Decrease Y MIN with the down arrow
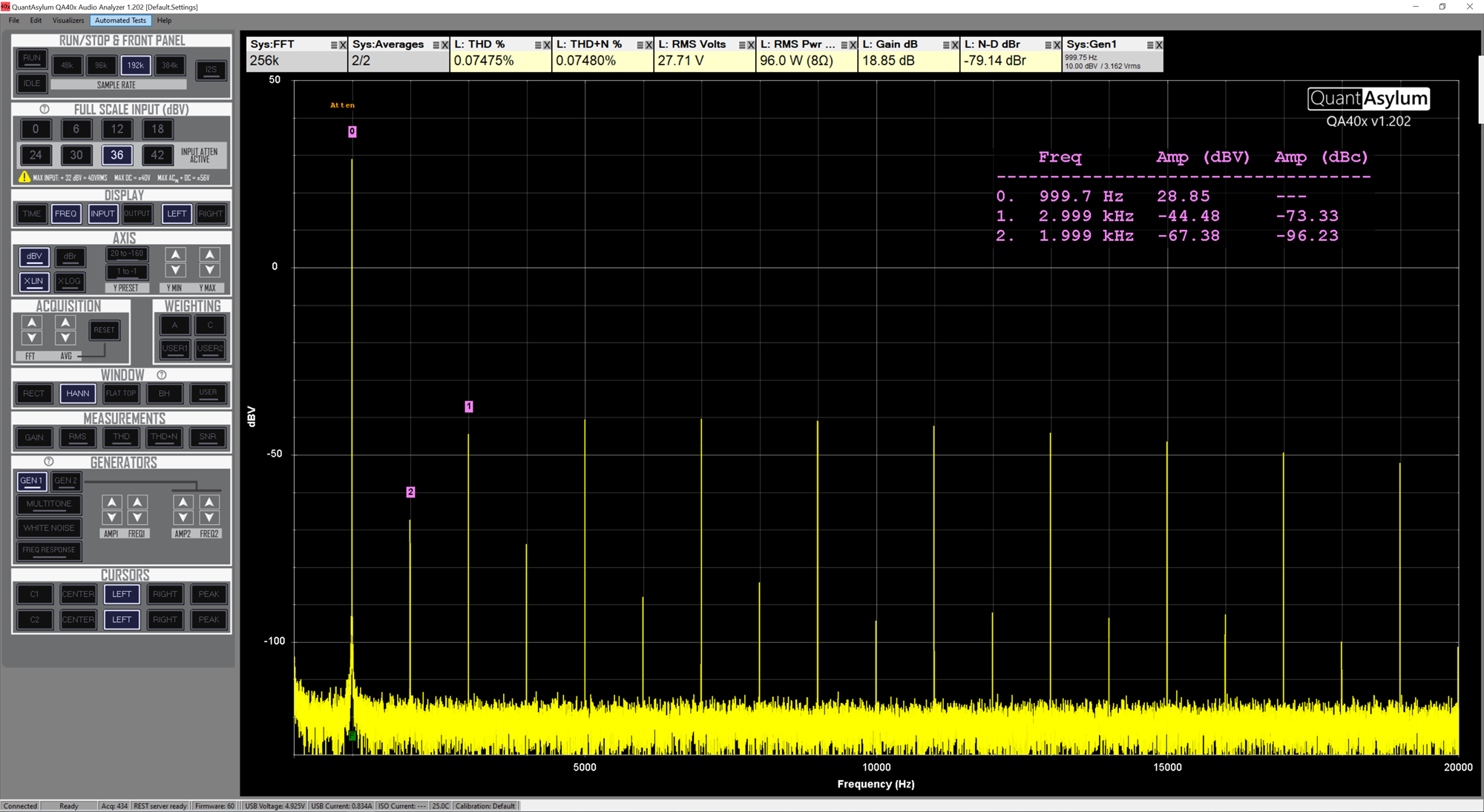1484x812 pixels. pyautogui.click(x=175, y=271)
